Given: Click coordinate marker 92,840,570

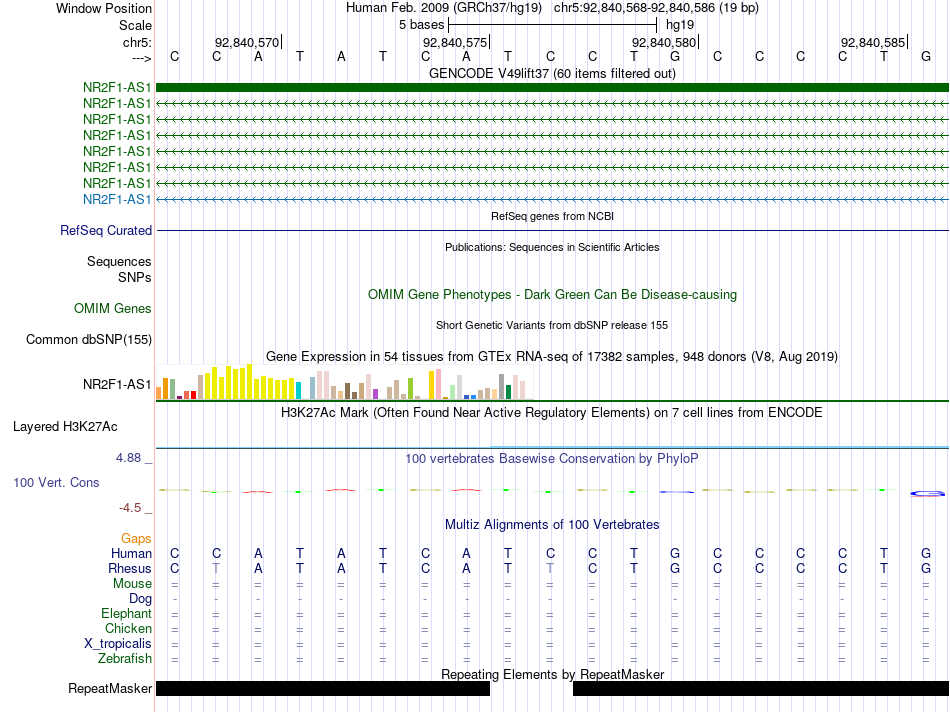Looking at the screenshot, I should coord(247,42).
